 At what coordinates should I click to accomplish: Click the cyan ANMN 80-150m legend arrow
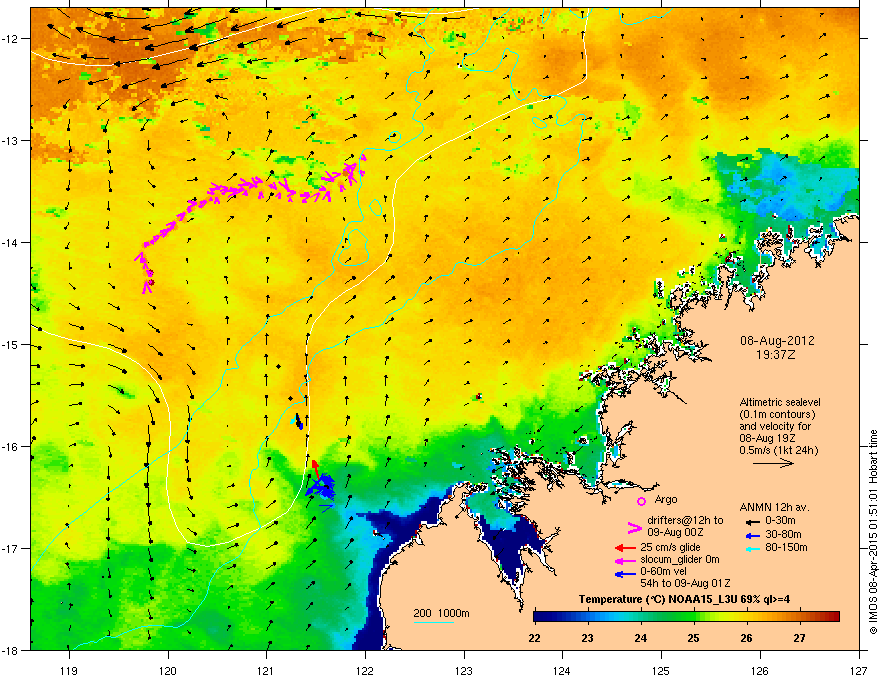tap(752, 549)
